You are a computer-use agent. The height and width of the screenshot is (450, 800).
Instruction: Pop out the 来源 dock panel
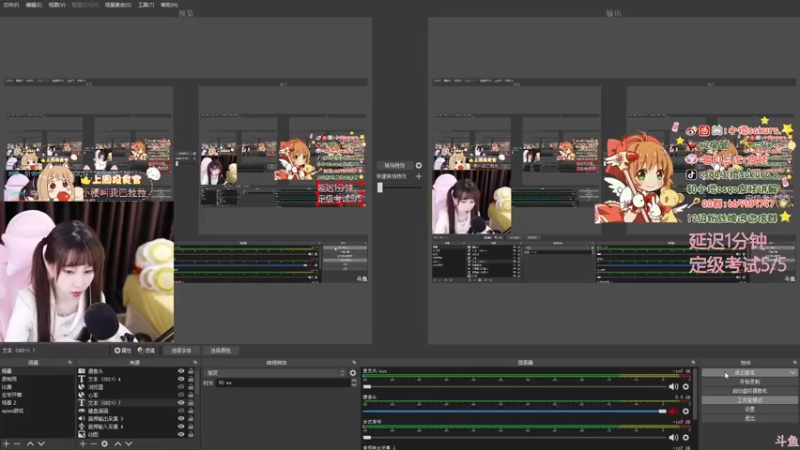pos(195,363)
